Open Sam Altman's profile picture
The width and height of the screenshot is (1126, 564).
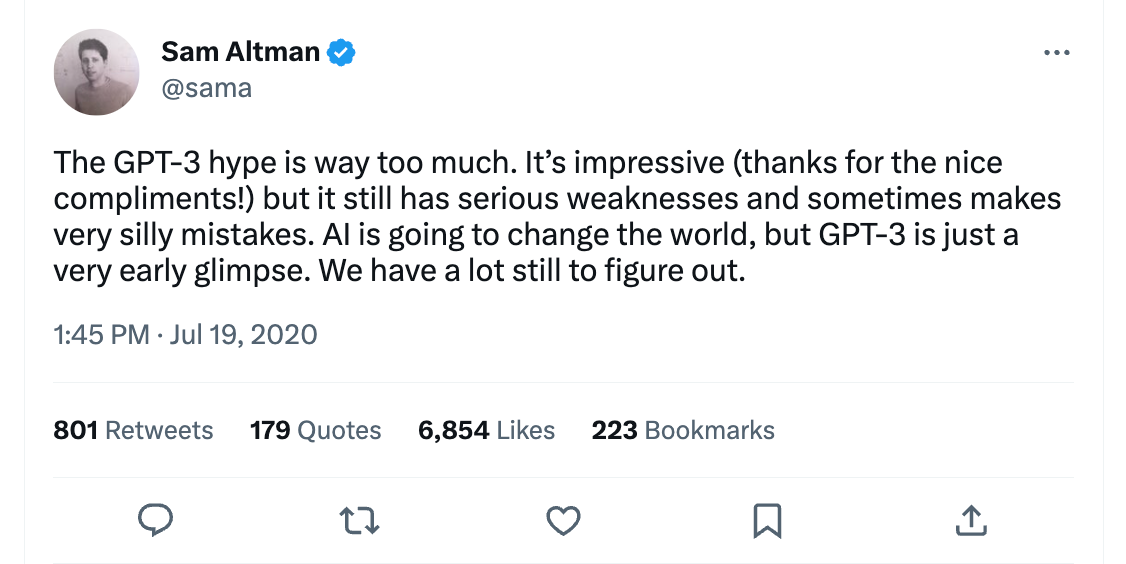coord(95,71)
